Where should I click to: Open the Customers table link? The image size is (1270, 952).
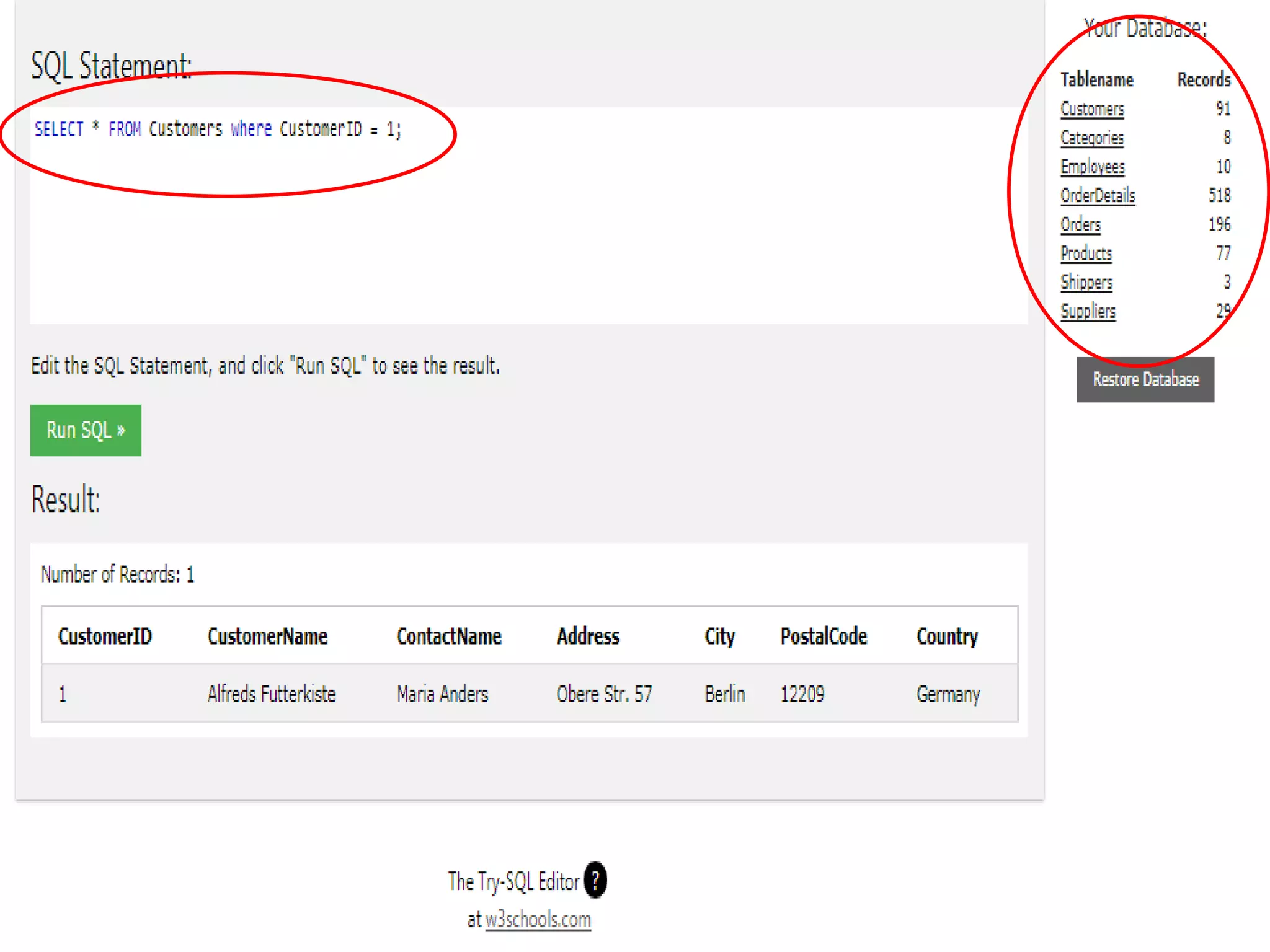(x=1091, y=109)
